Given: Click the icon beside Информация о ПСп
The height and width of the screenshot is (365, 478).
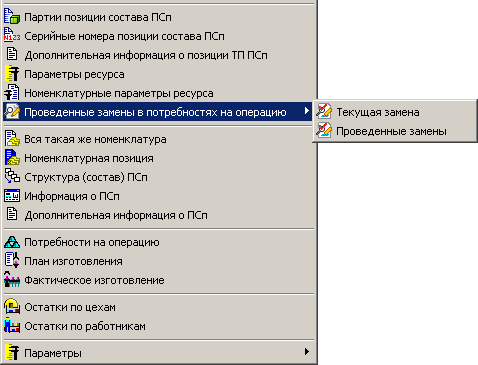Looking at the screenshot, I should [x=12, y=196].
